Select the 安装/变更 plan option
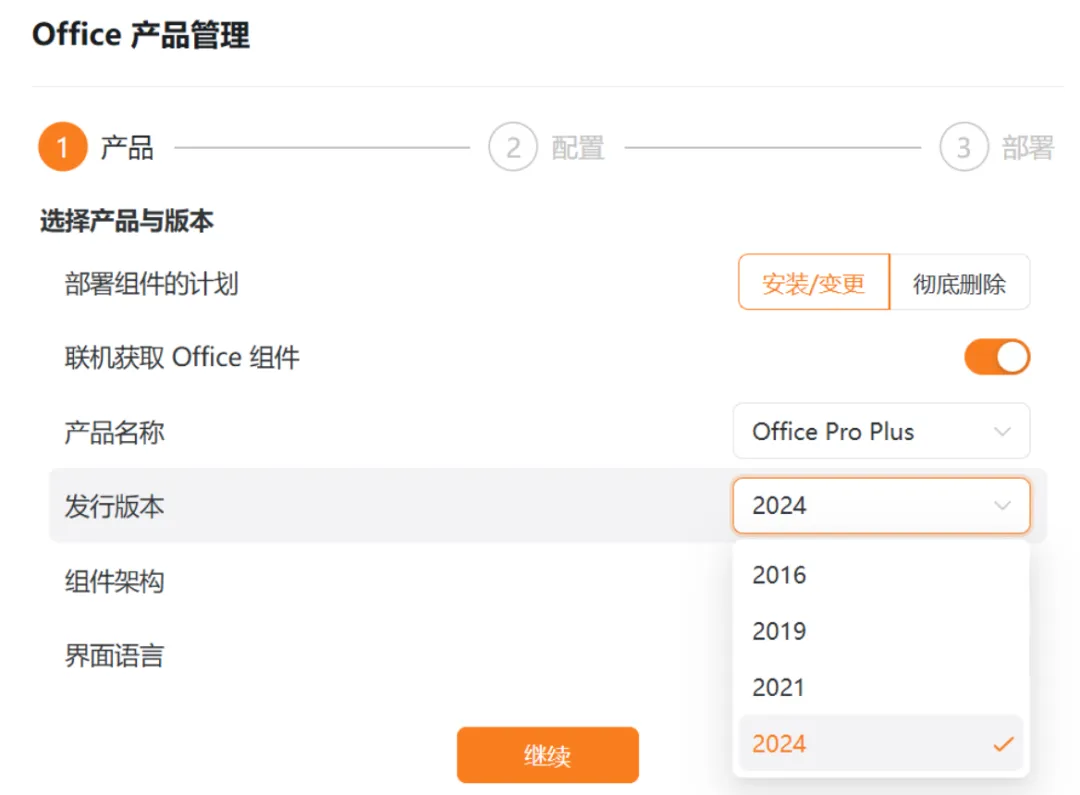The height and width of the screenshot is (795, 1080). point(813,282)
